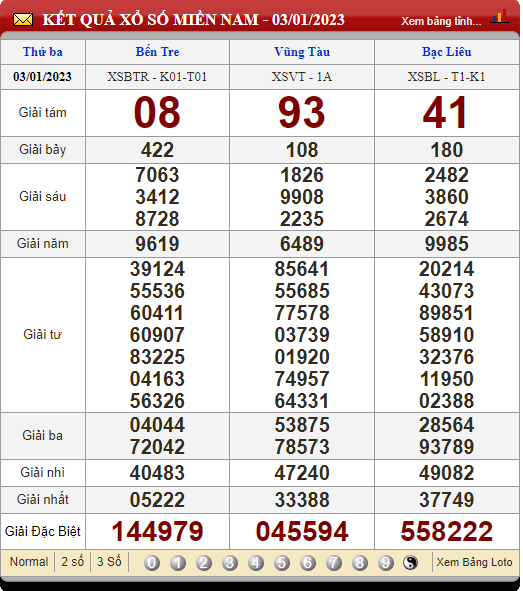Click Giải sáu number 2674
The height and width of the screenshot is (591, 523).
pos(447,219)
